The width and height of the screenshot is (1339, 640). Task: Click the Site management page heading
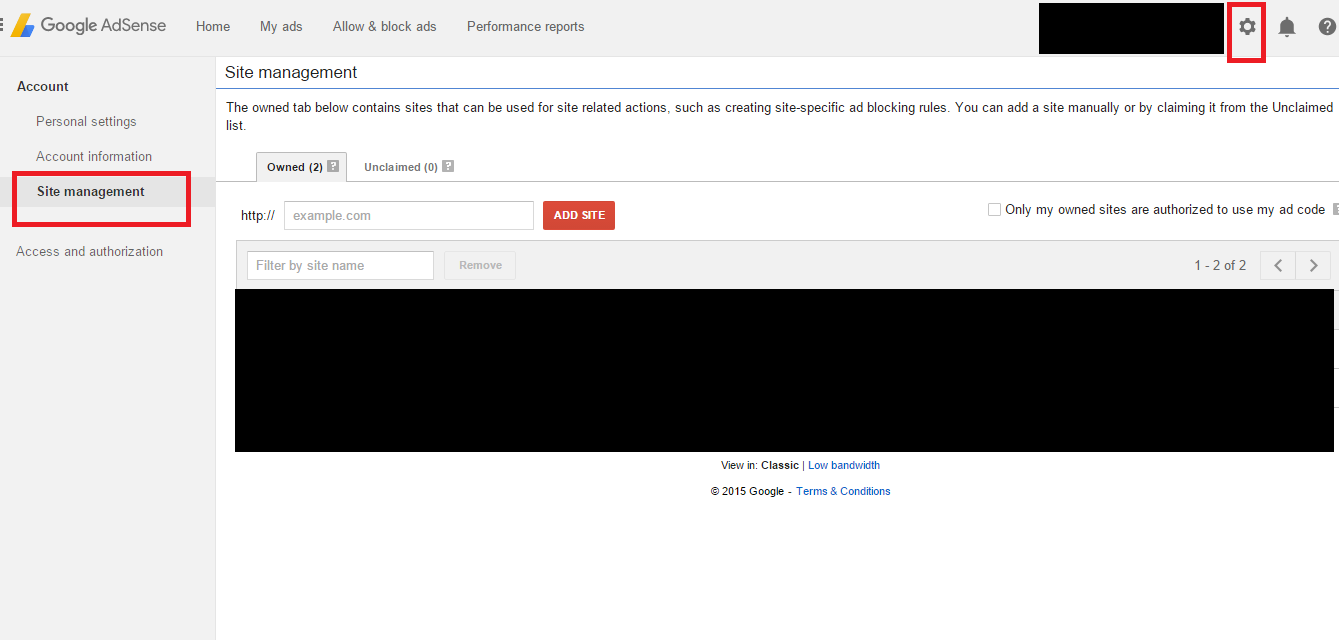click(291, 72)
